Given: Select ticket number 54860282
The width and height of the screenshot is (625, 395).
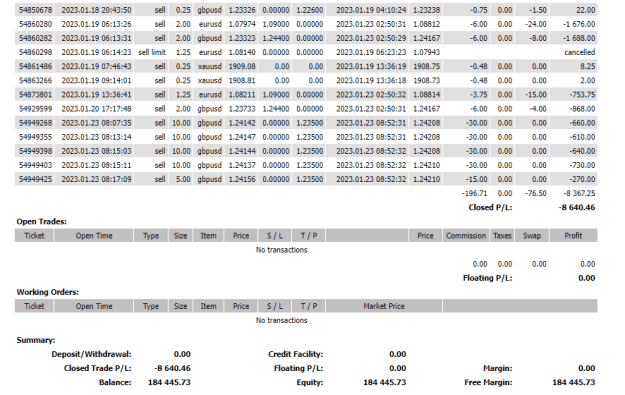Looking at the screenshot, I should [35, 38].
